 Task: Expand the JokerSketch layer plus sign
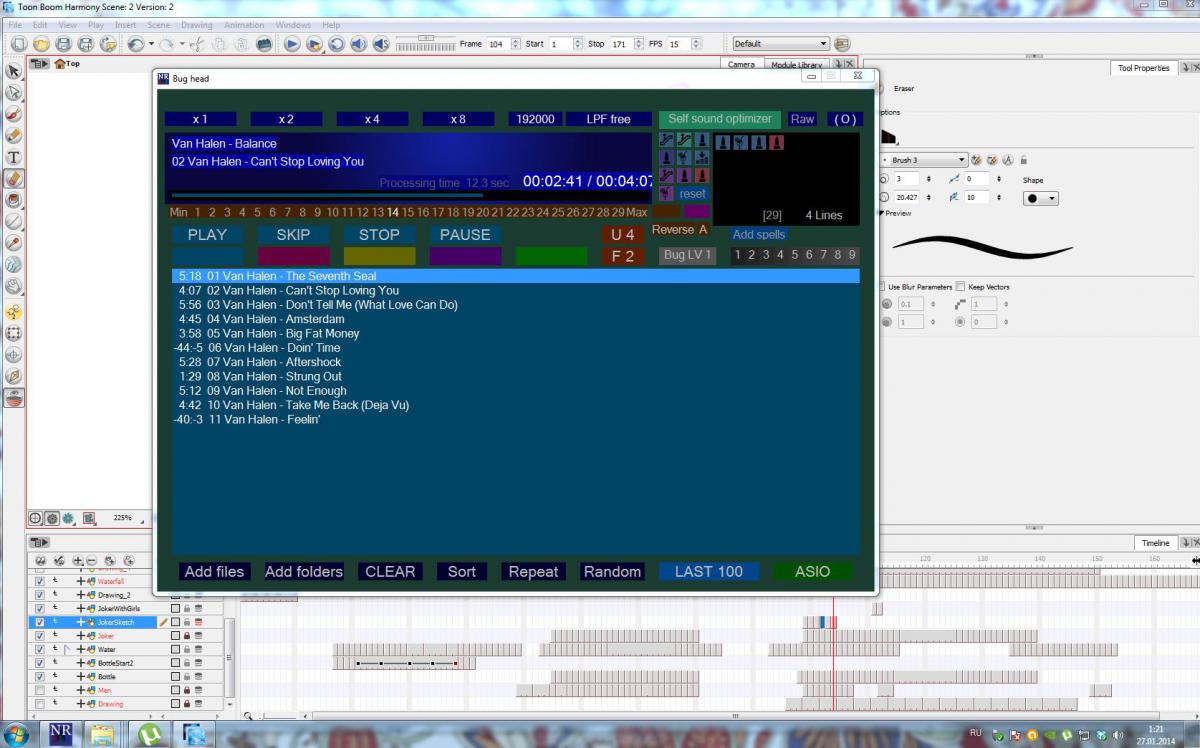pyautogui.click(x=81, y=622)
